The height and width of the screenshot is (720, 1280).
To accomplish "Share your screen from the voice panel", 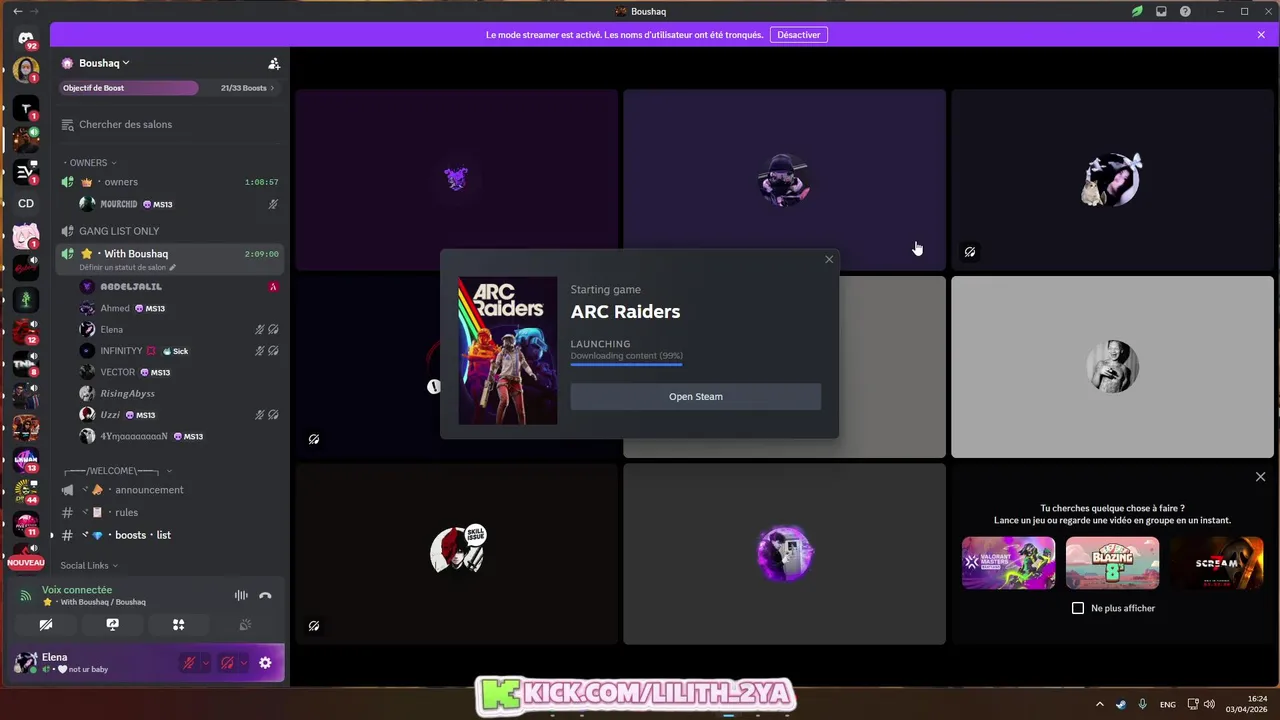I will [112, 624].
